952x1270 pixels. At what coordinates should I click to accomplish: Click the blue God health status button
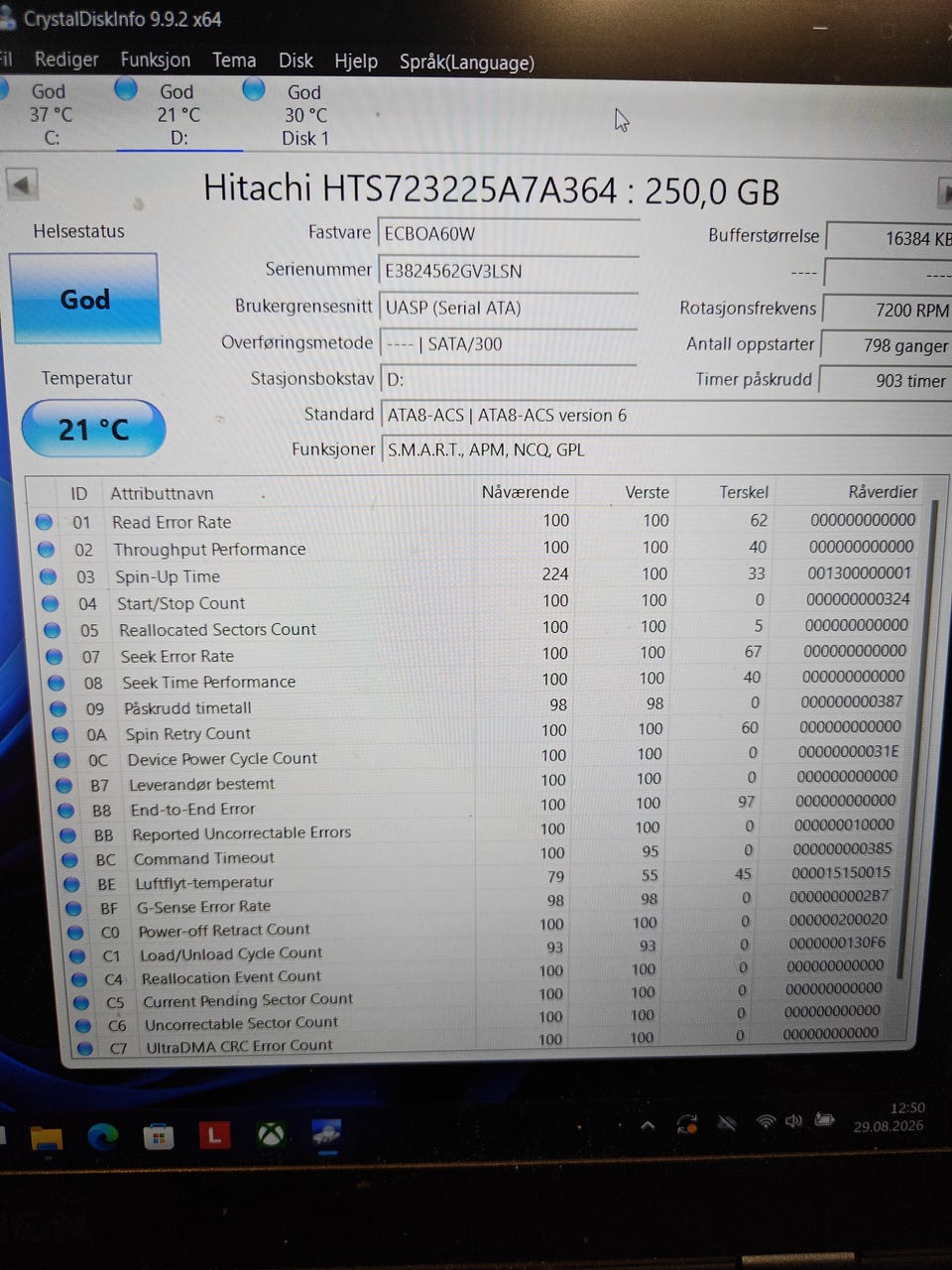click(x=83, y=299)
